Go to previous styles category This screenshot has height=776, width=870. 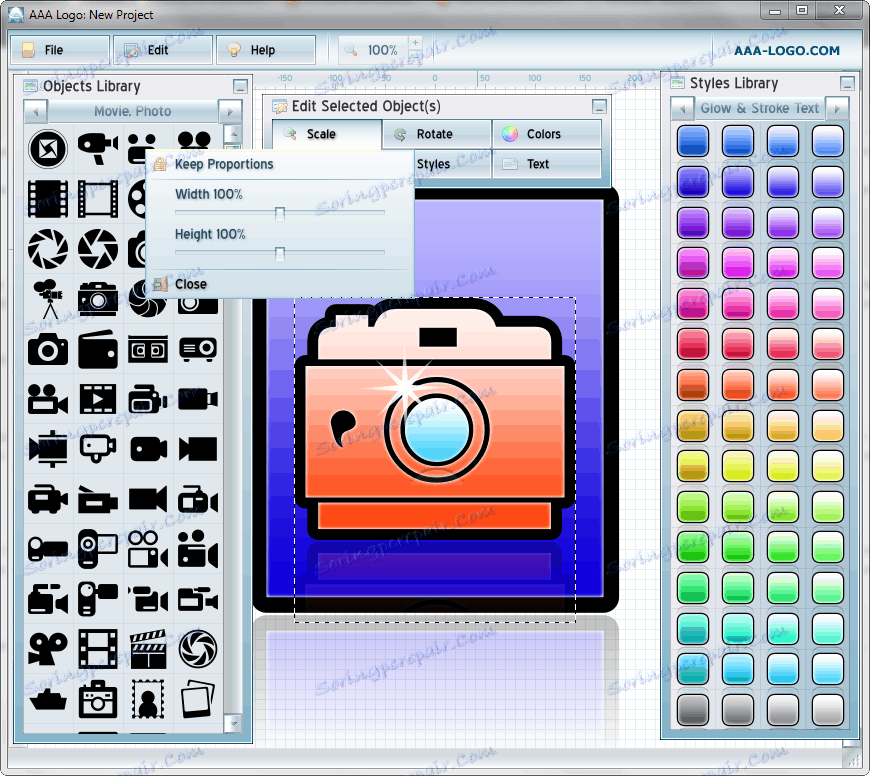tap(682, 109)
